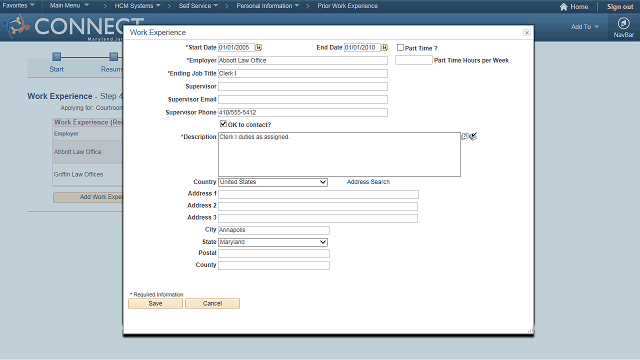
Task: Expand the Favorites menu
Action: (18, 6)
